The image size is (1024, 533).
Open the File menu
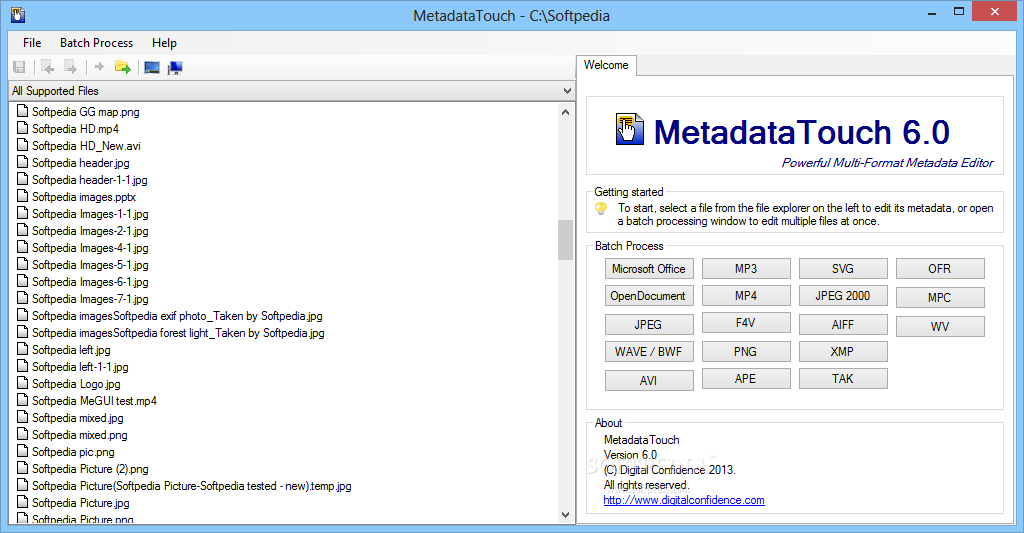(x=32, y=42)
